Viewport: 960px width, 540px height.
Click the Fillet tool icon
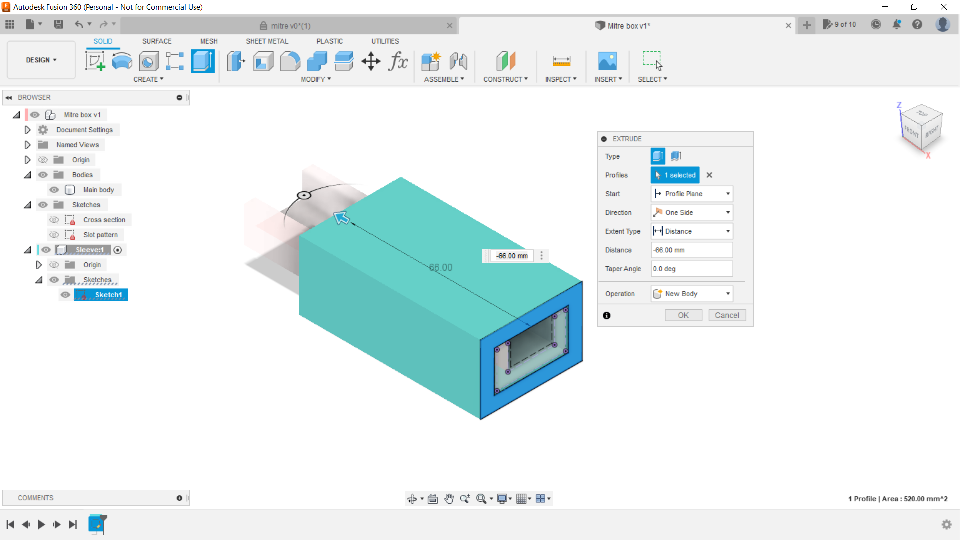[290, 61]
